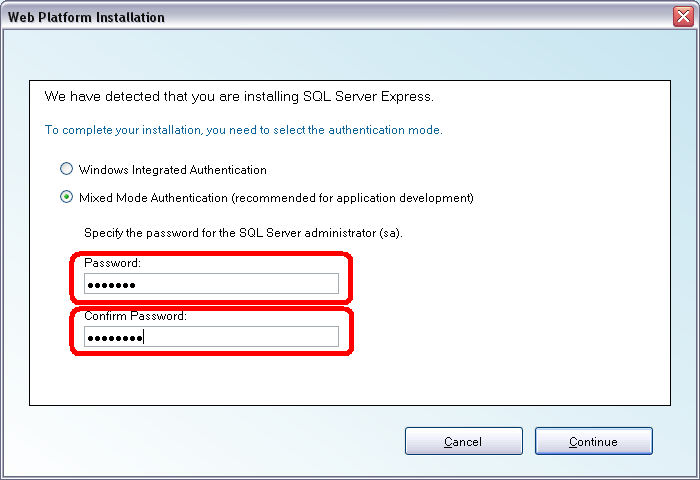Select Windows Integrated Authentication radio button
This screenshot has height=480, width=700.
(66, 169)
